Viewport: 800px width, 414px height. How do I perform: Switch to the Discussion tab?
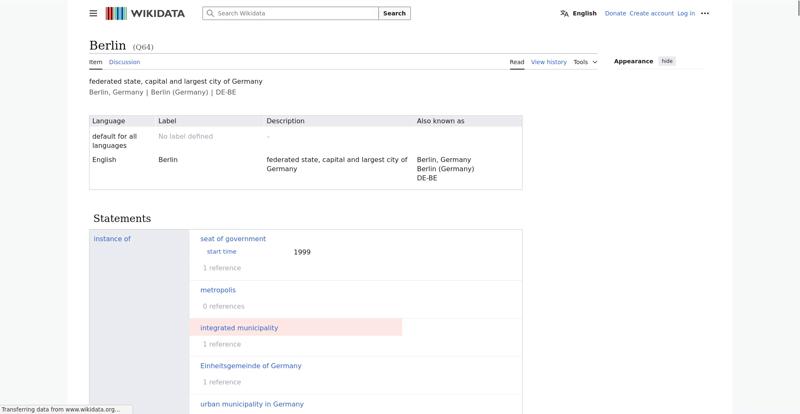124,62
